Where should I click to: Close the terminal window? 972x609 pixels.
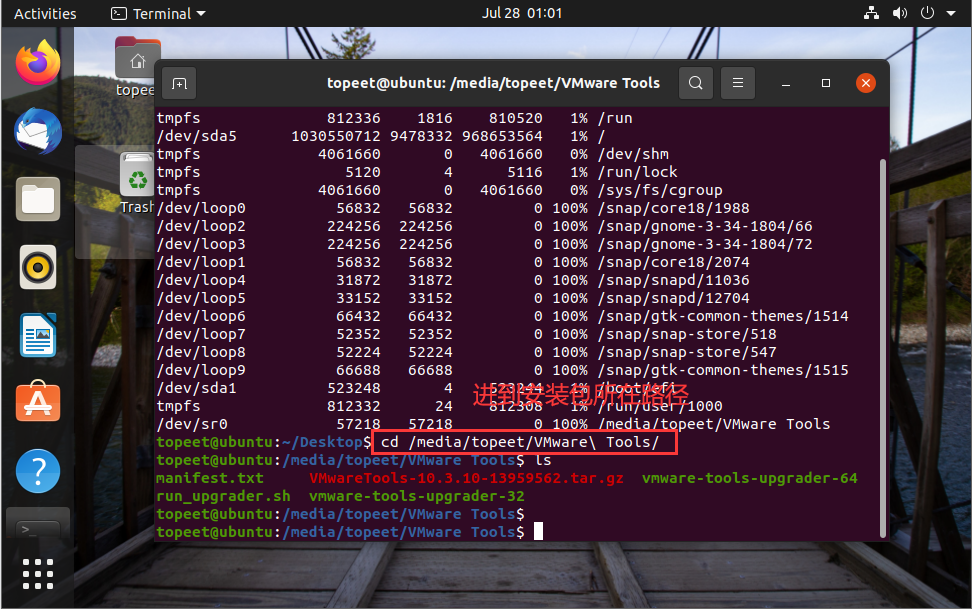tap(866, 83)
